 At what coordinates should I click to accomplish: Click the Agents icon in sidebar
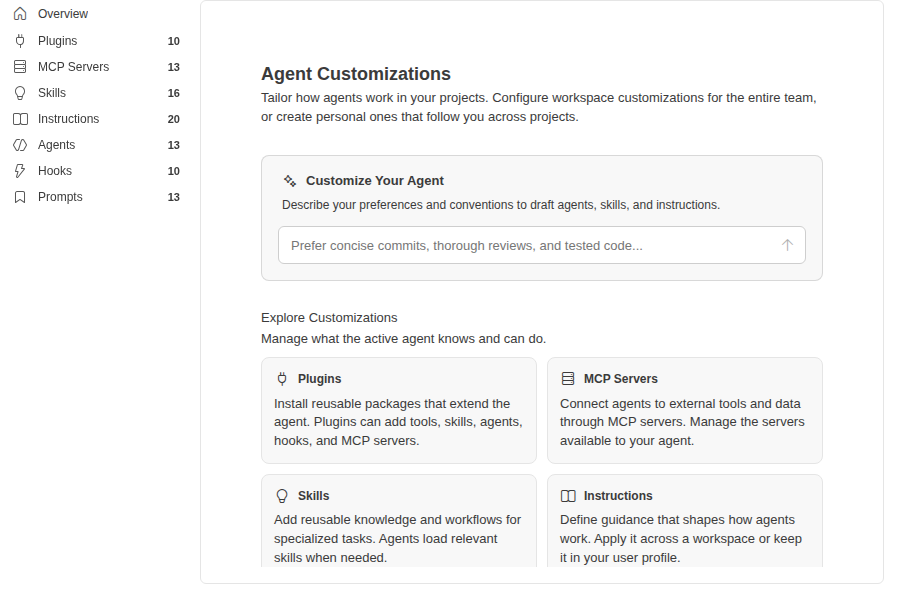click(x=20, y=145)
